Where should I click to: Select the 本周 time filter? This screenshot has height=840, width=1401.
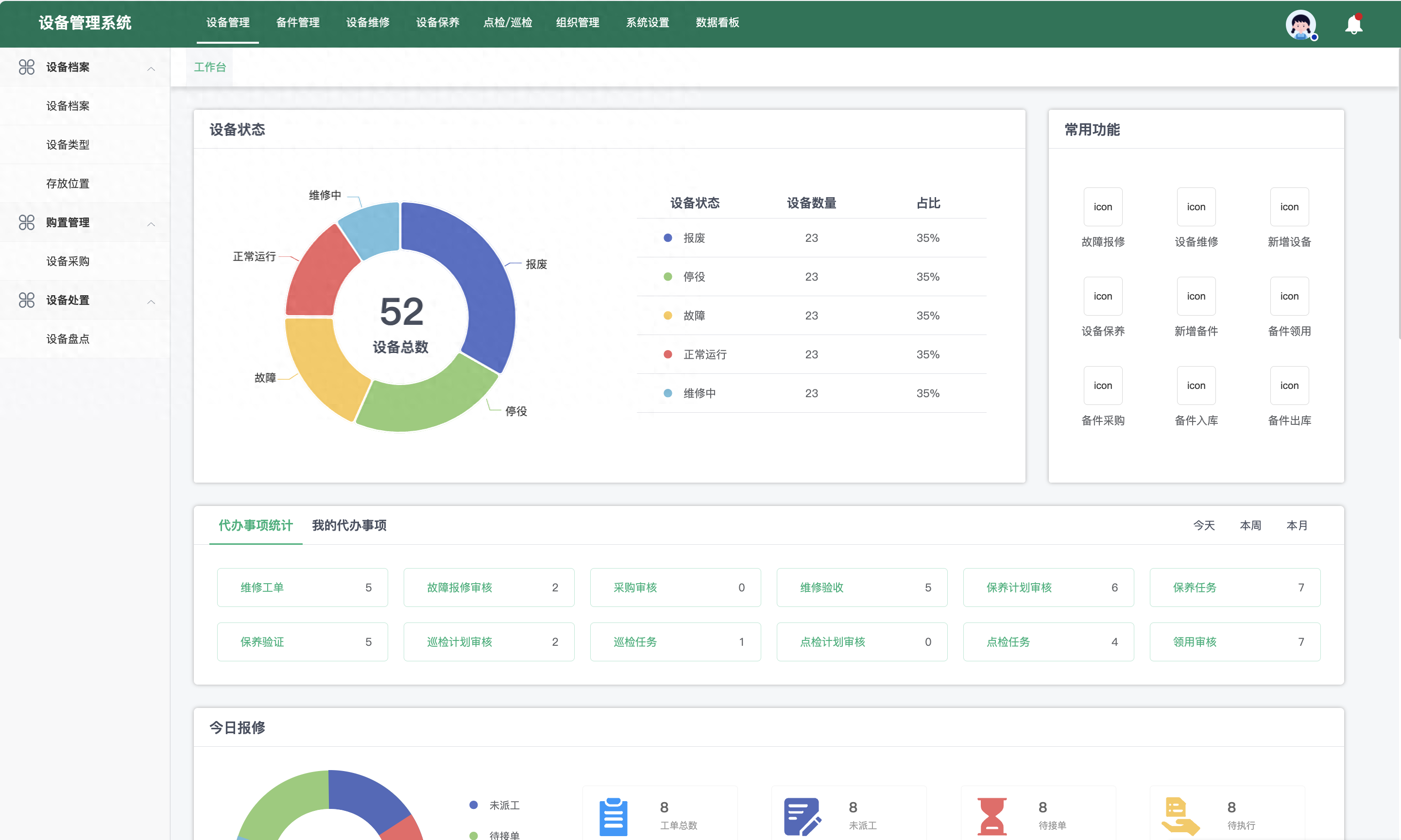coord(1250,525)
